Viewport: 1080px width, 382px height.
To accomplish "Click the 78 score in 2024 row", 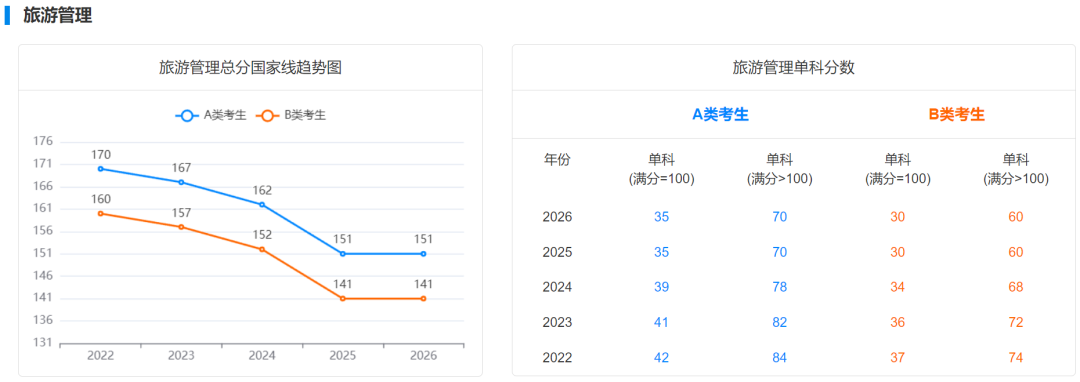I will (780, 287).
